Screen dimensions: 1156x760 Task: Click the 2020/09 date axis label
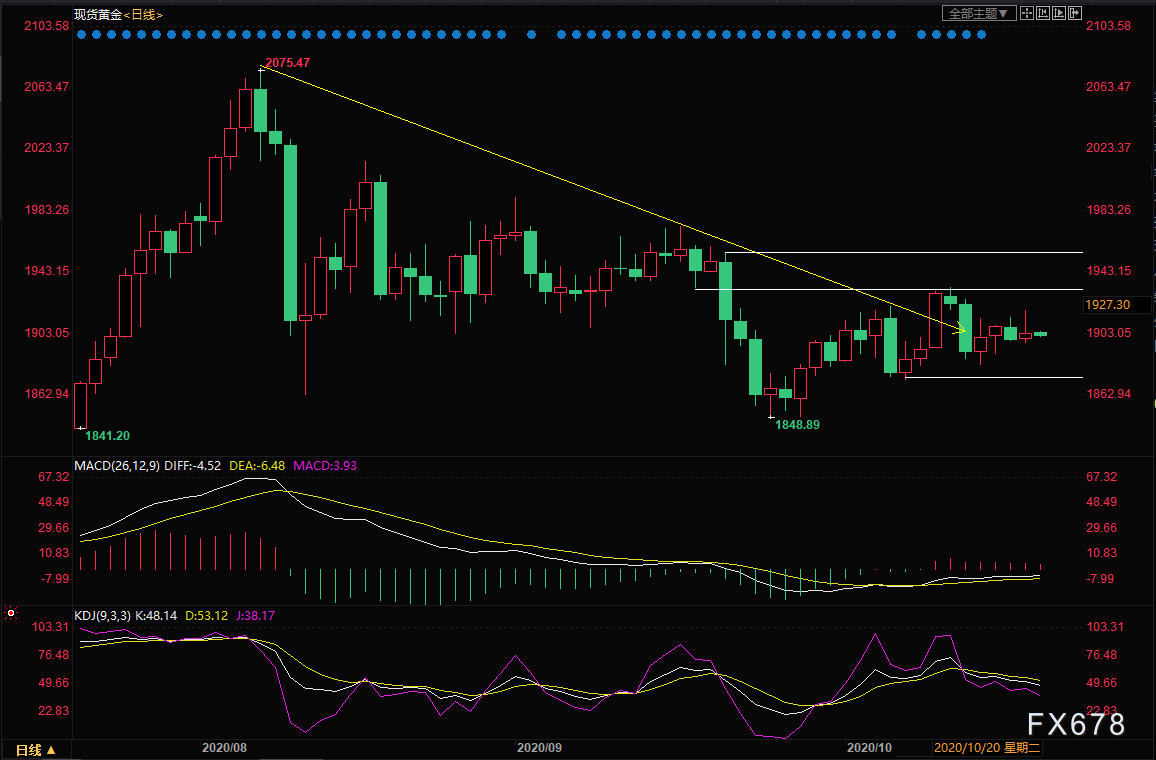(539, 747)
